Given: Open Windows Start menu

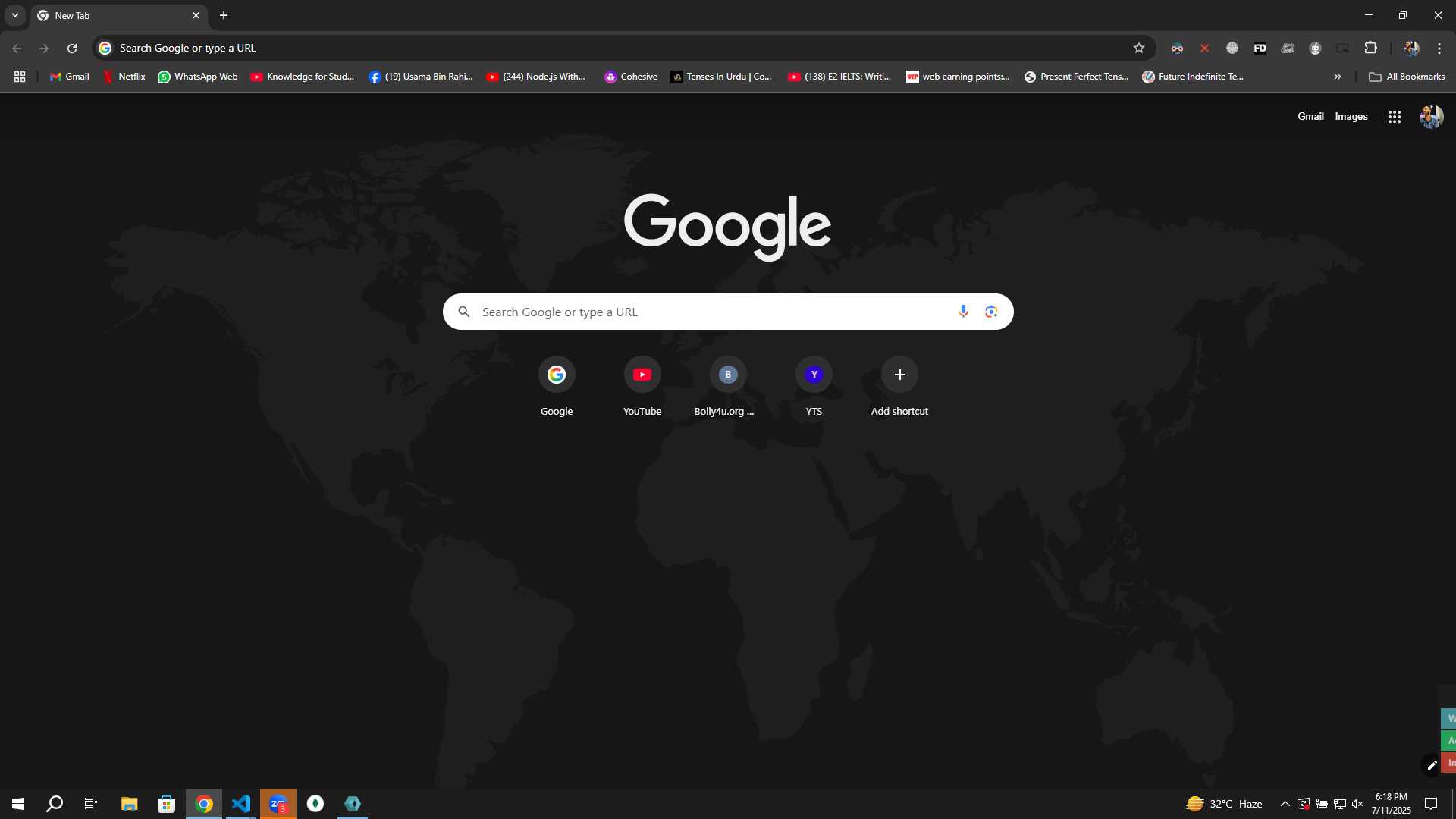Looking at the screenshot, I should 18,804.
